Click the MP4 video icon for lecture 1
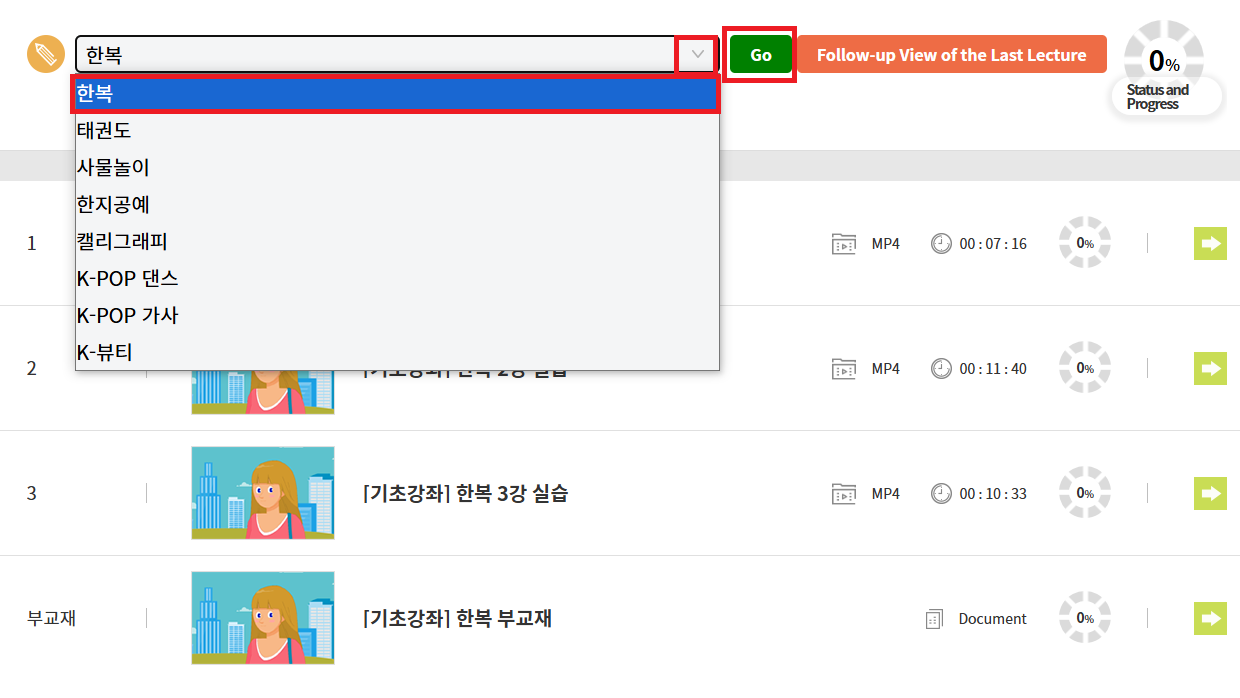 844,244
